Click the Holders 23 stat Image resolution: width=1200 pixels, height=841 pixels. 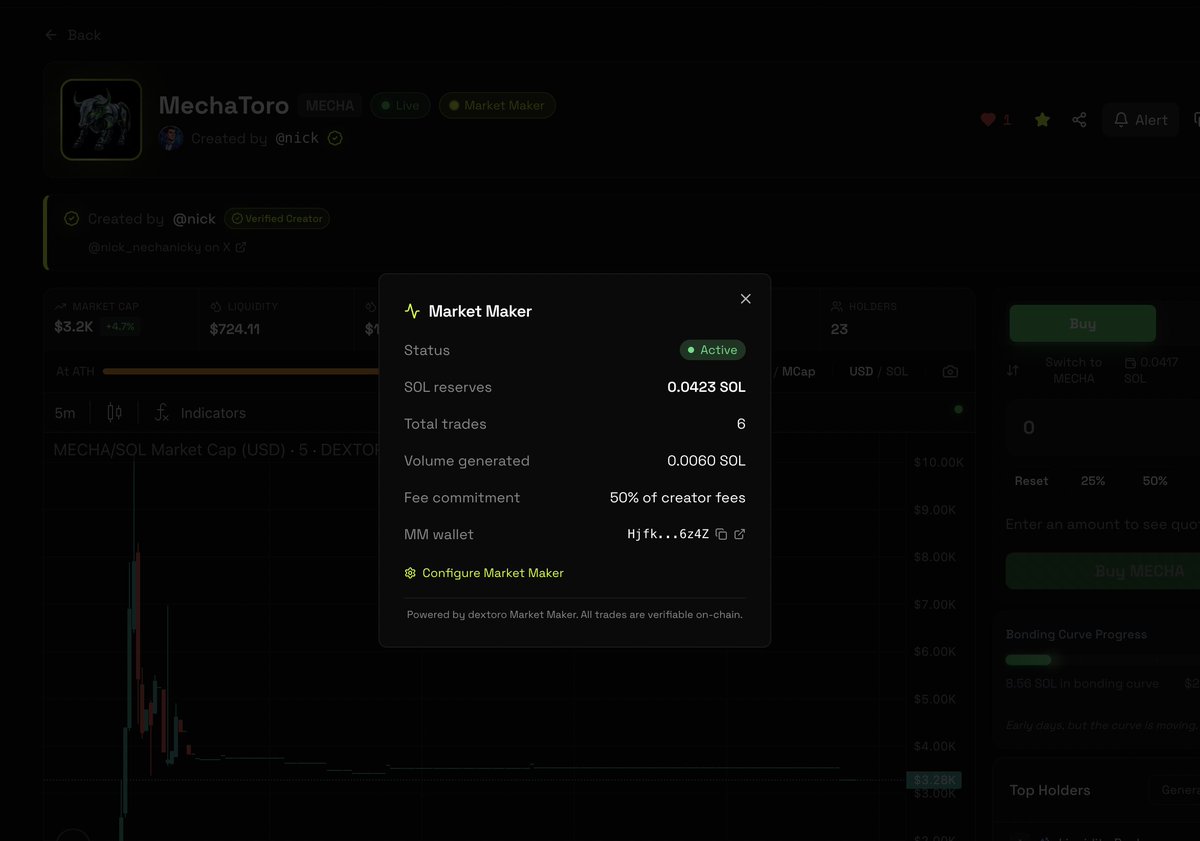[x=864, y=318]
